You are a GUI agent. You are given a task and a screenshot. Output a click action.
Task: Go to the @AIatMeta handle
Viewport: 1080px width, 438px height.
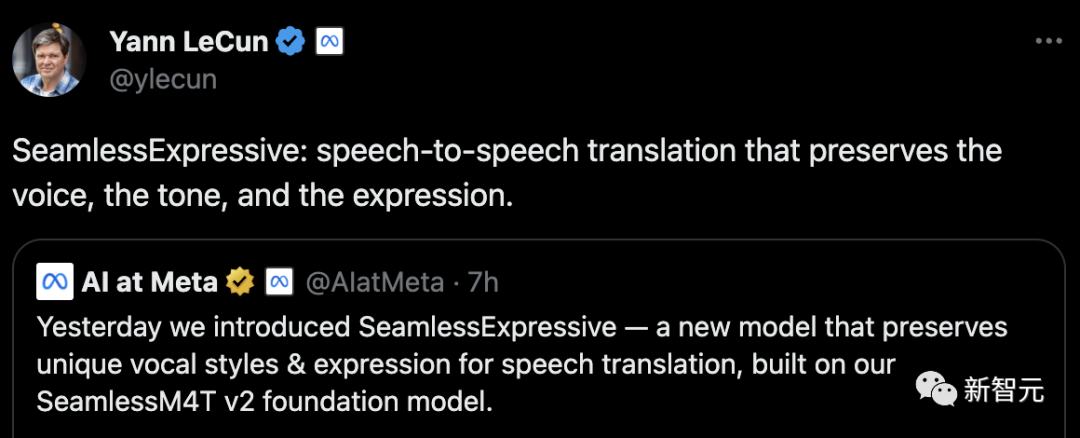point(372,283)
